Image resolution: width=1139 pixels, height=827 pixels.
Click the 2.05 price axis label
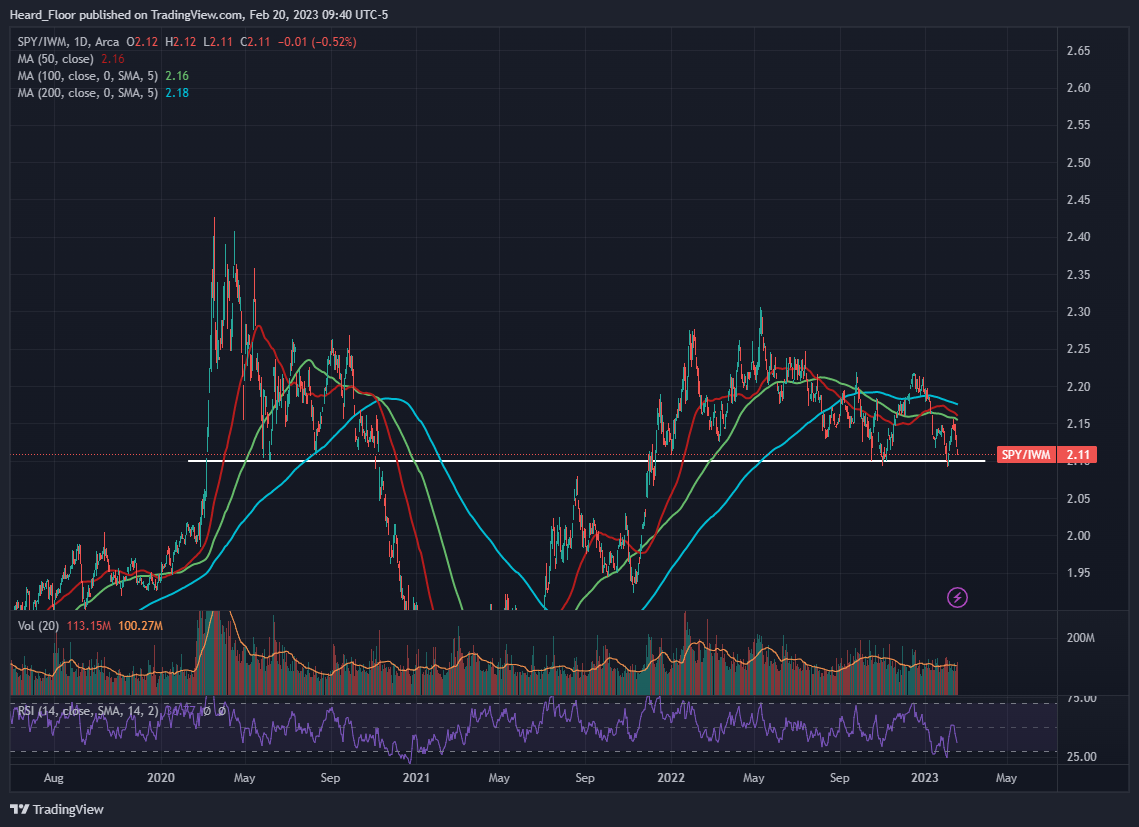tap(1078, 499)
